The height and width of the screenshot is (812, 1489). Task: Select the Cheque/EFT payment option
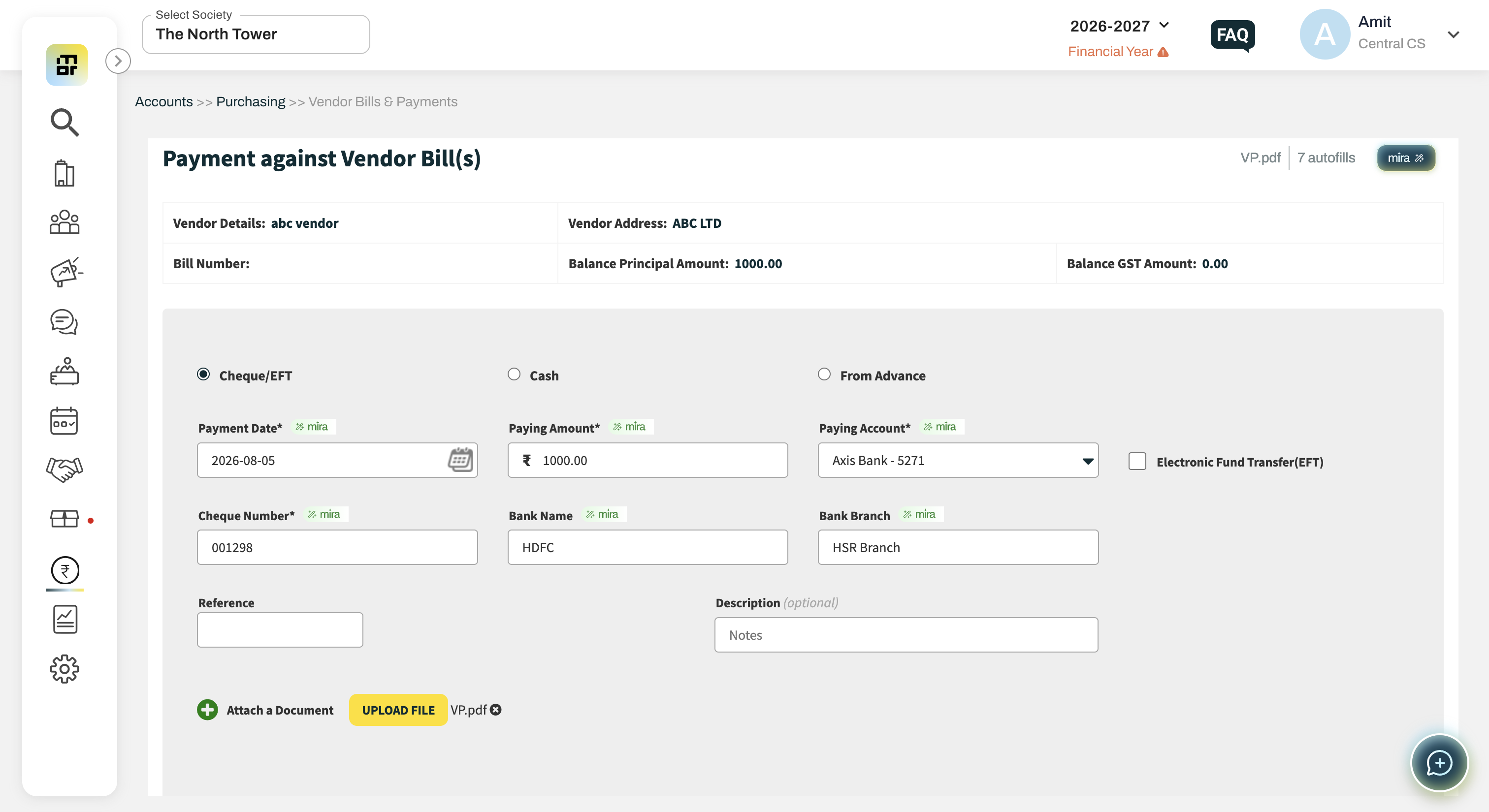[x=203, y=374]
